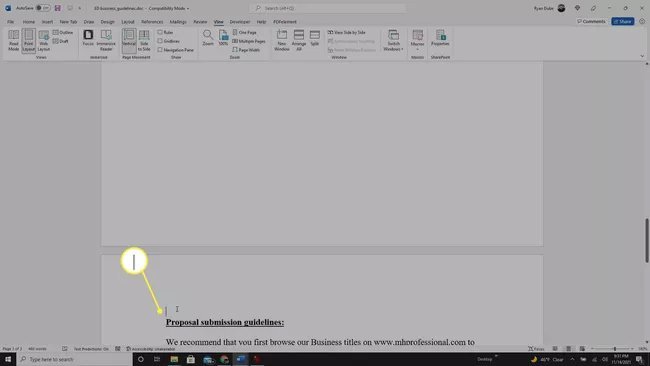Expand the Switch Windows dropdown

click(393, 41)
